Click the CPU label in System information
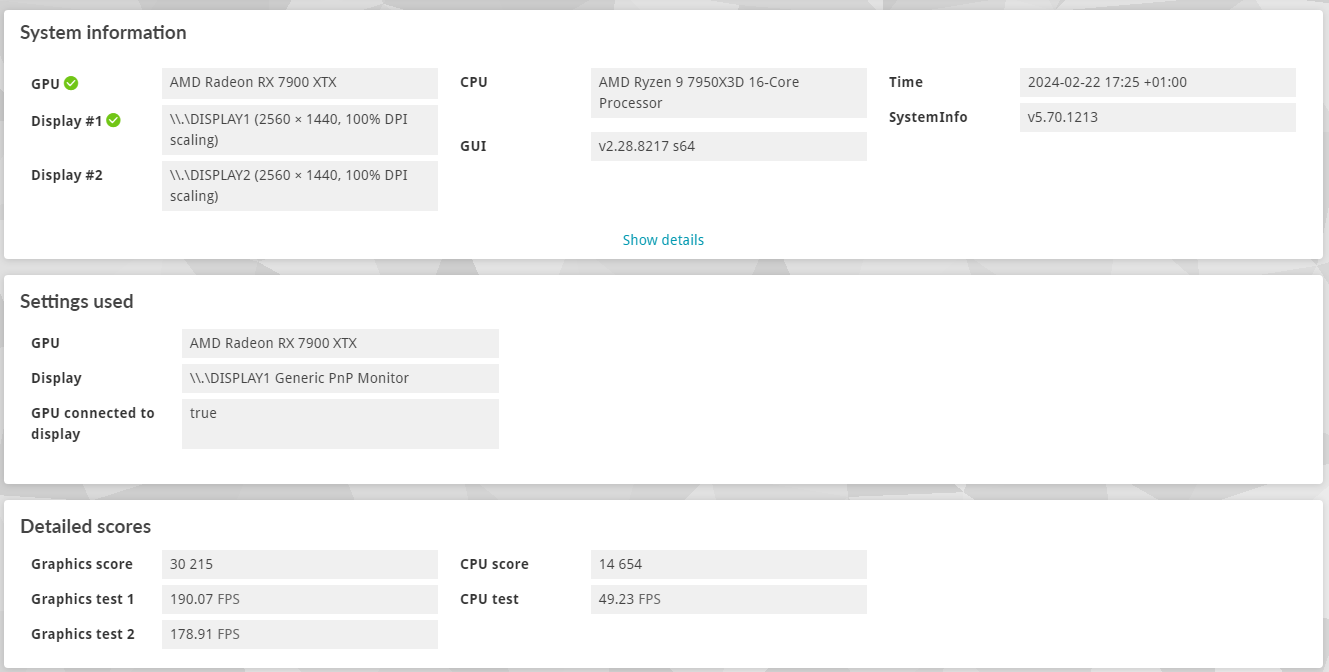The width and height of the screenshot is (1329, 672). tap(474, 82)
